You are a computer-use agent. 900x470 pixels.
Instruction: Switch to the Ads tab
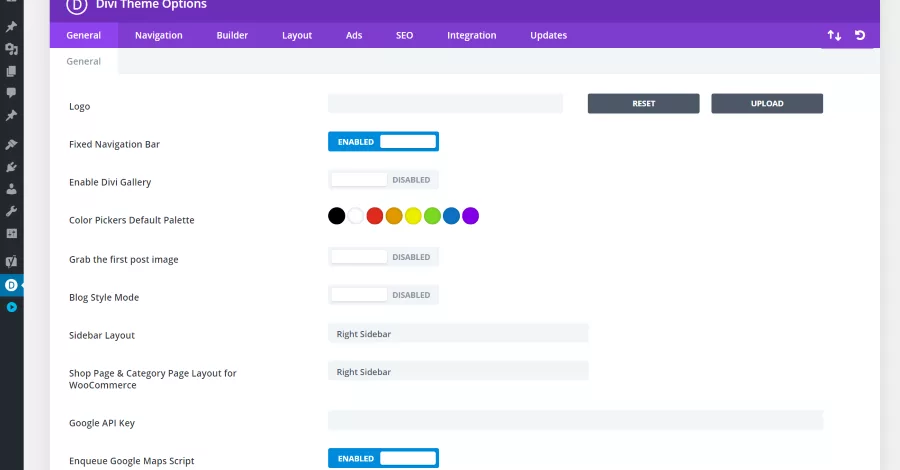tap(354, 36)
